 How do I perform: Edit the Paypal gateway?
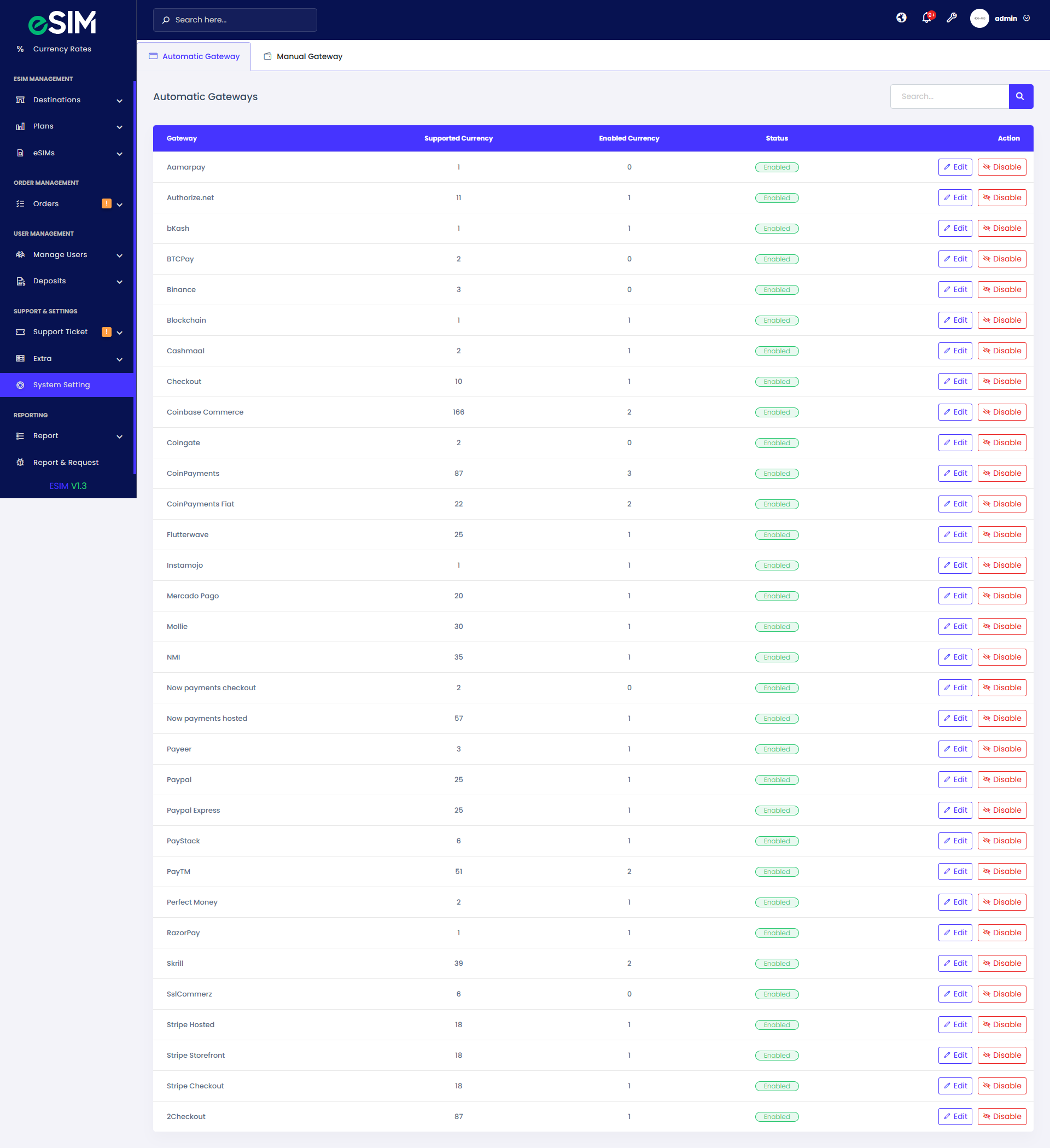[955, 779]
